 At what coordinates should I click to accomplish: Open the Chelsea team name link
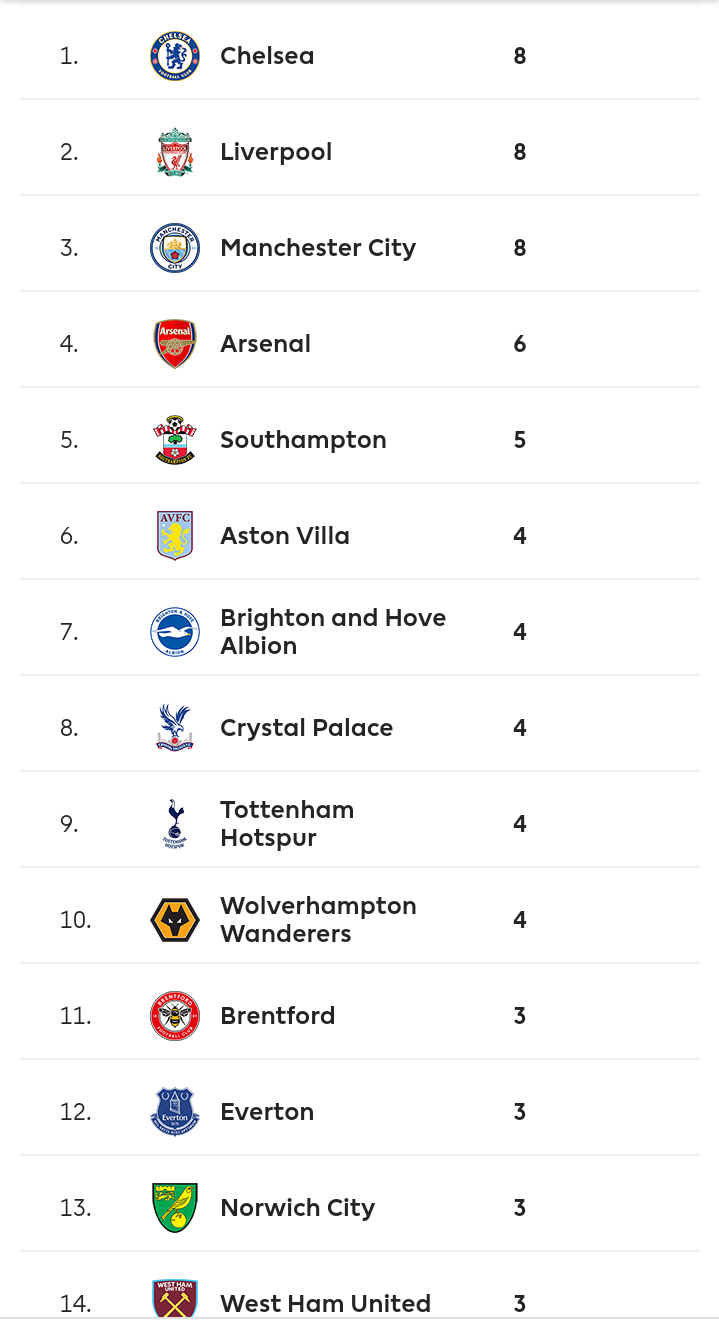point(267,56)
